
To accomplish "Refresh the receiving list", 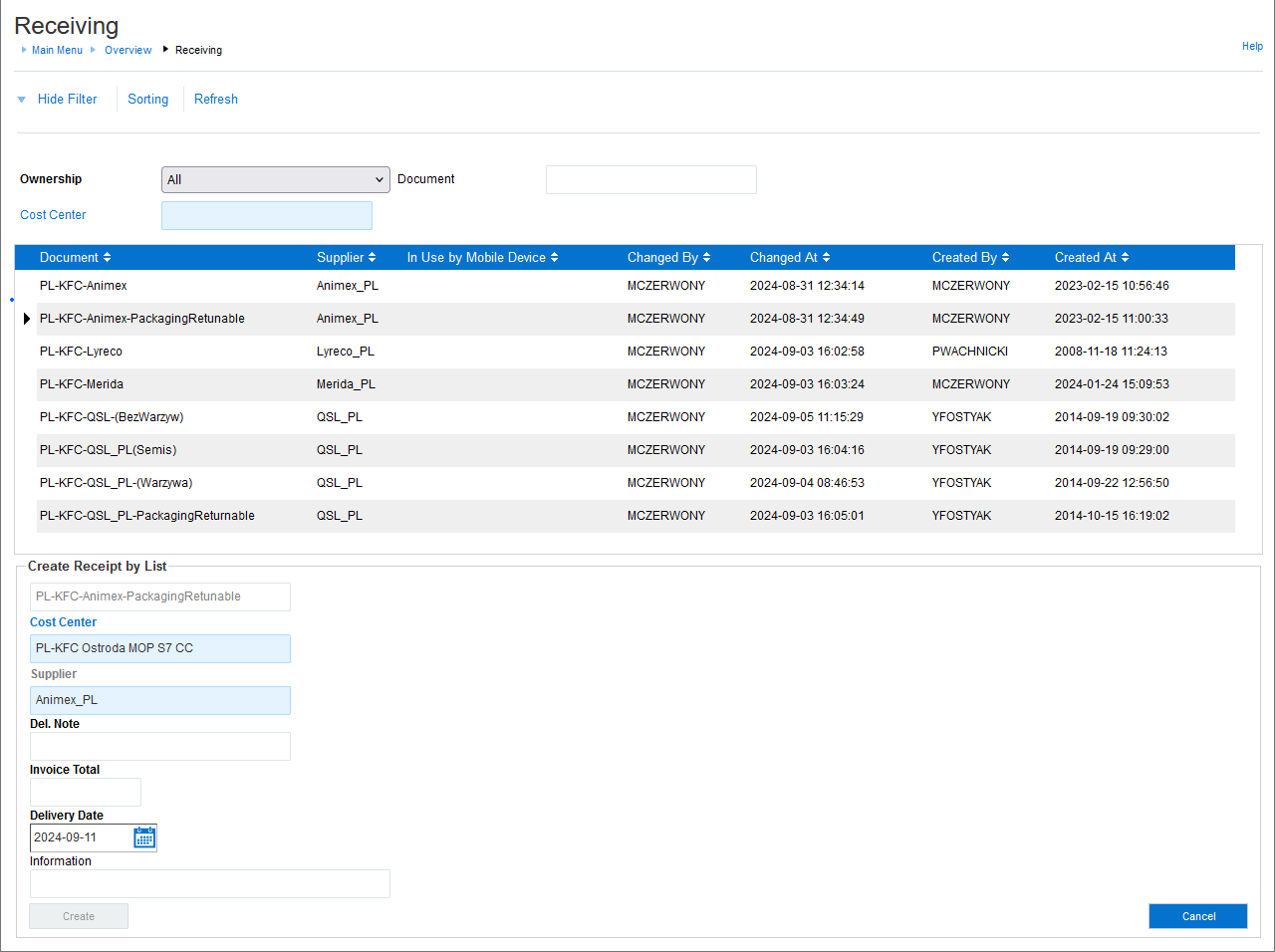I will 215,99.
